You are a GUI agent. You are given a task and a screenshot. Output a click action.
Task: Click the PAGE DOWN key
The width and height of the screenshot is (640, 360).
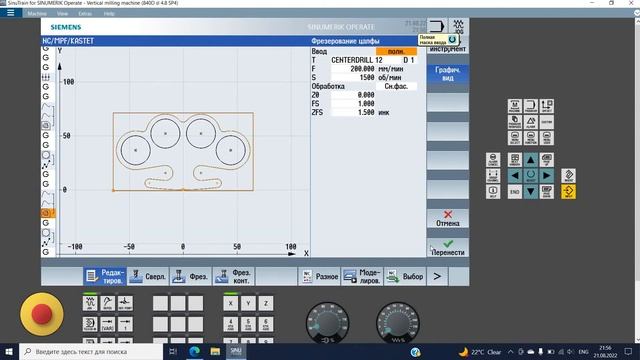(547, 191)
